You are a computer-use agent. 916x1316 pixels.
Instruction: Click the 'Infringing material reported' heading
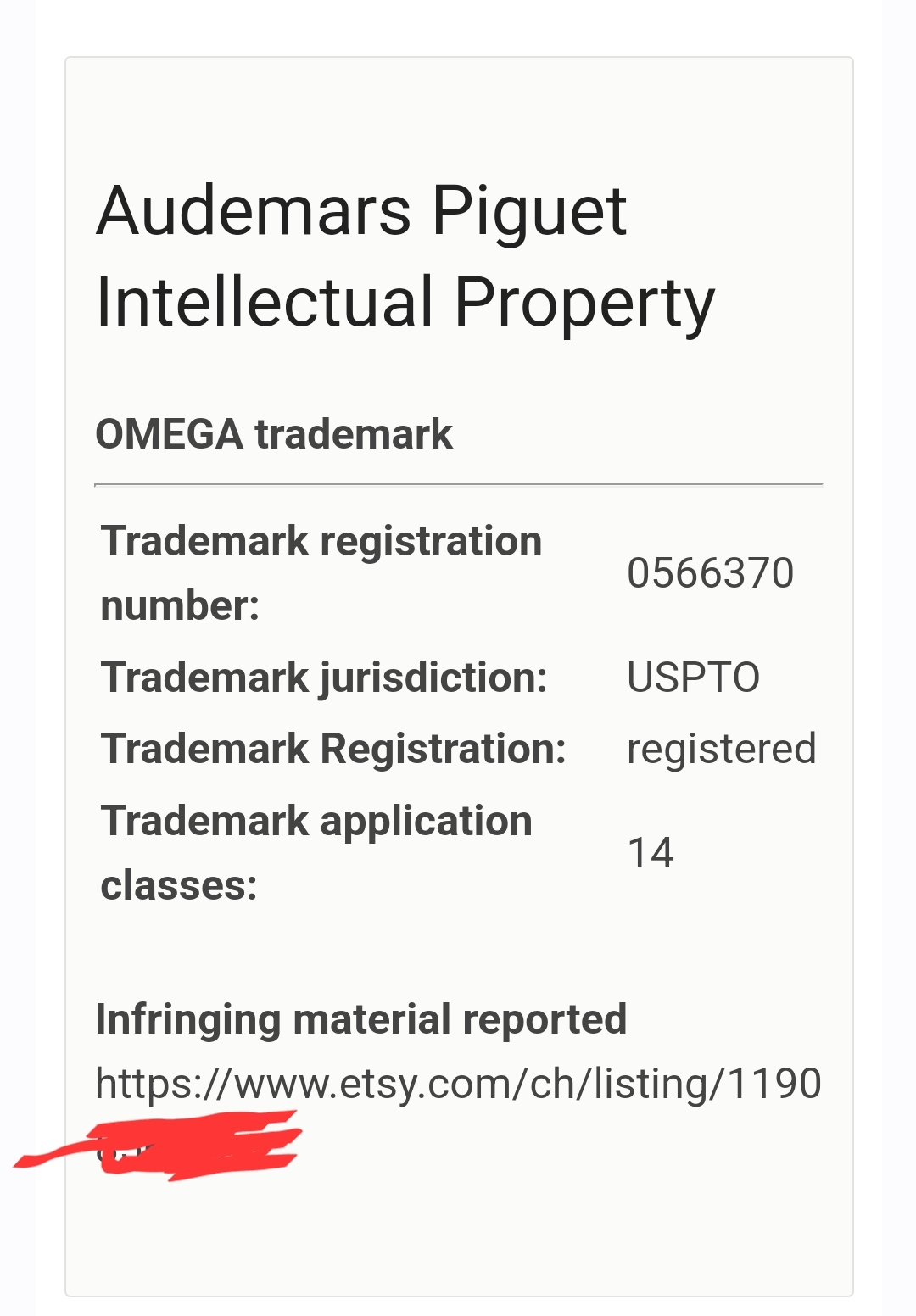tap(360, 1019)
